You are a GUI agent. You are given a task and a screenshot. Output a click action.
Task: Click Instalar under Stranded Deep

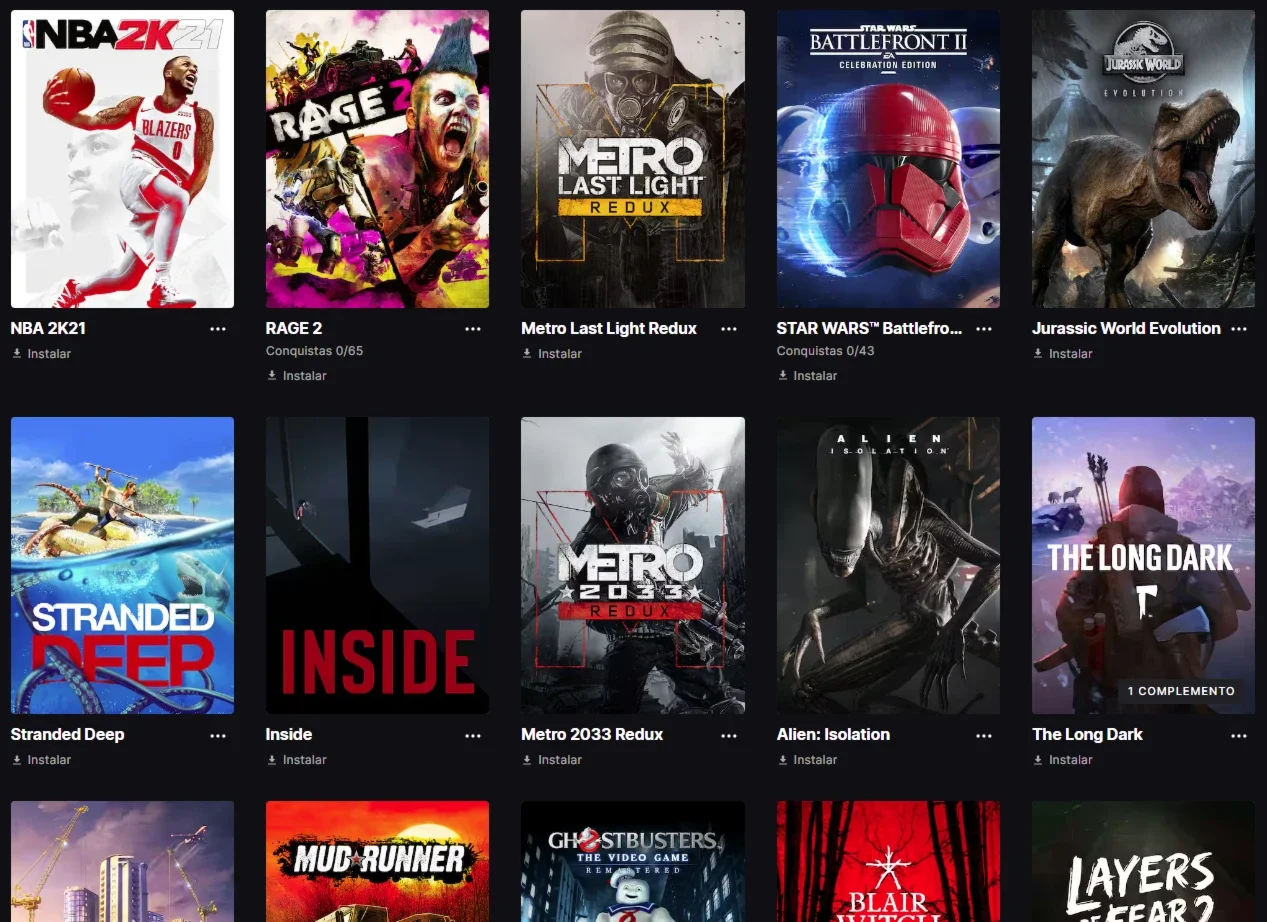[x=41, y=760]
